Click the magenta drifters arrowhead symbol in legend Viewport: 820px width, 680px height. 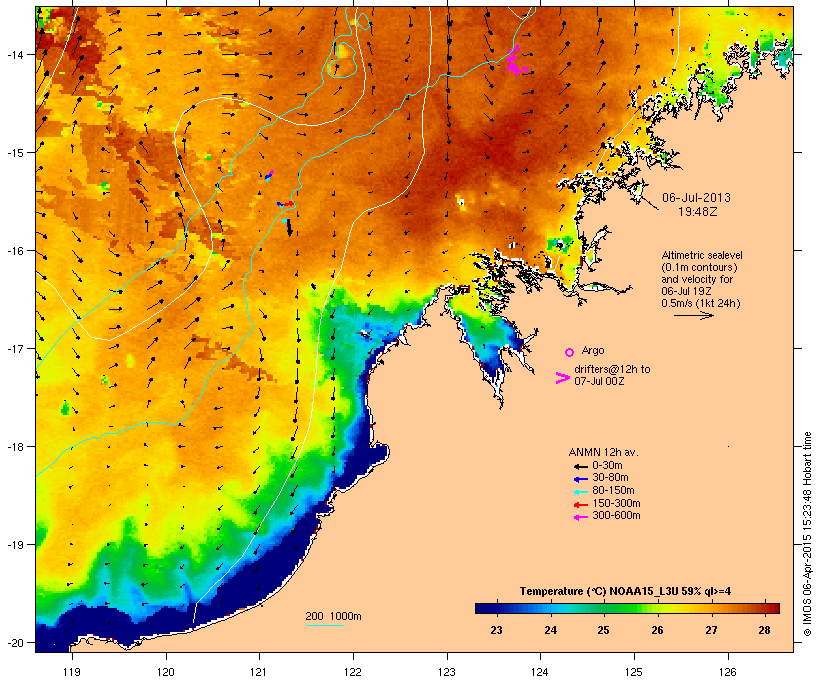[x=563, y=378]
